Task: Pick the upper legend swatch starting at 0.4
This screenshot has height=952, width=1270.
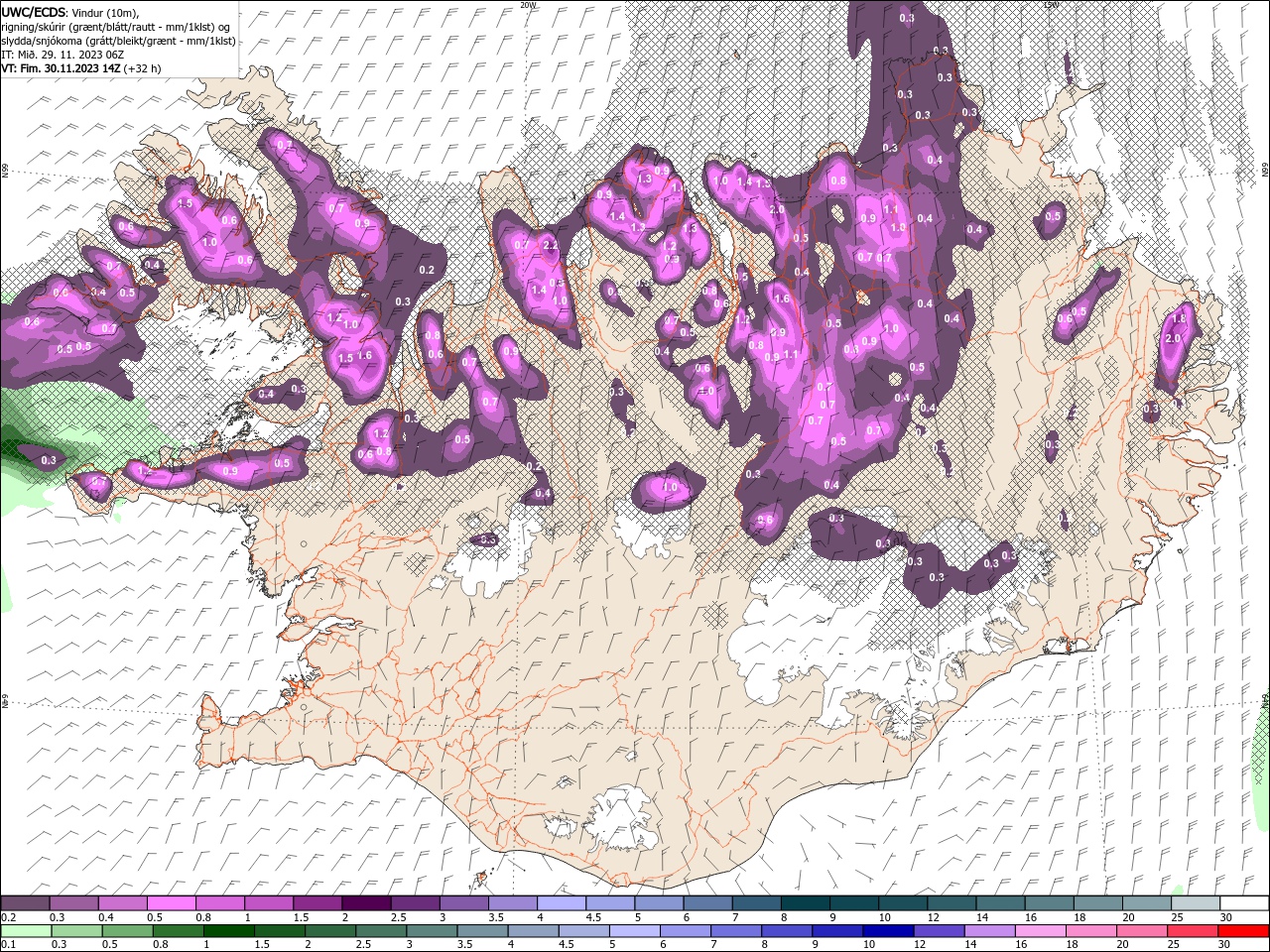Action: pyautogui.click(x=122, y=903)
